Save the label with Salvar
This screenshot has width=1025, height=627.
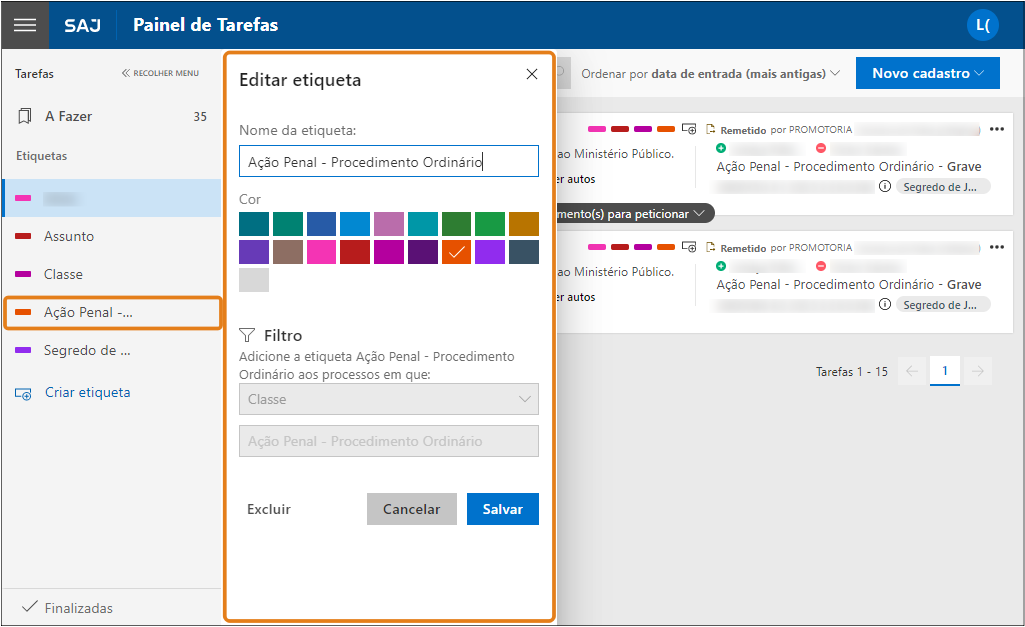502,509
